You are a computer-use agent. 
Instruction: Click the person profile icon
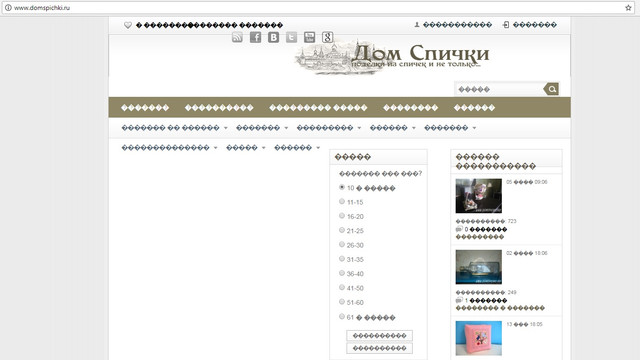click(x=417, y=25)
